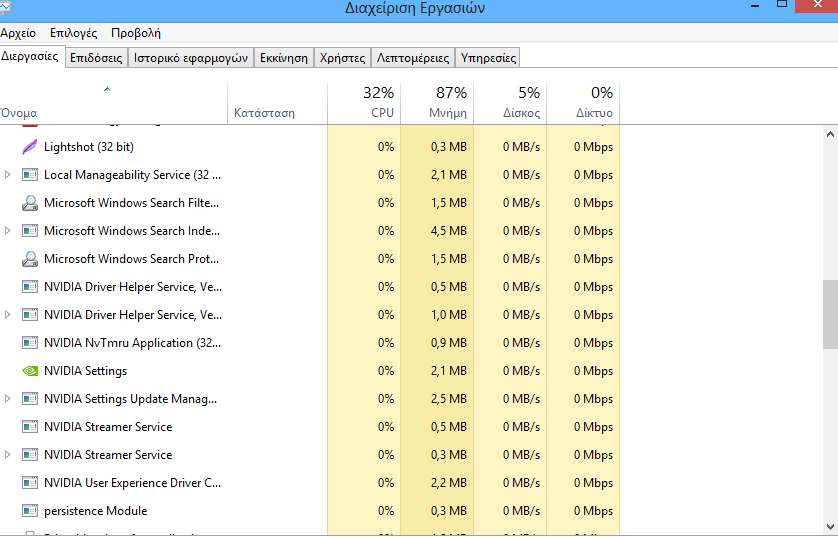
Task: Click the green NVIDIA Settings icon
Action: coord(29,371)
